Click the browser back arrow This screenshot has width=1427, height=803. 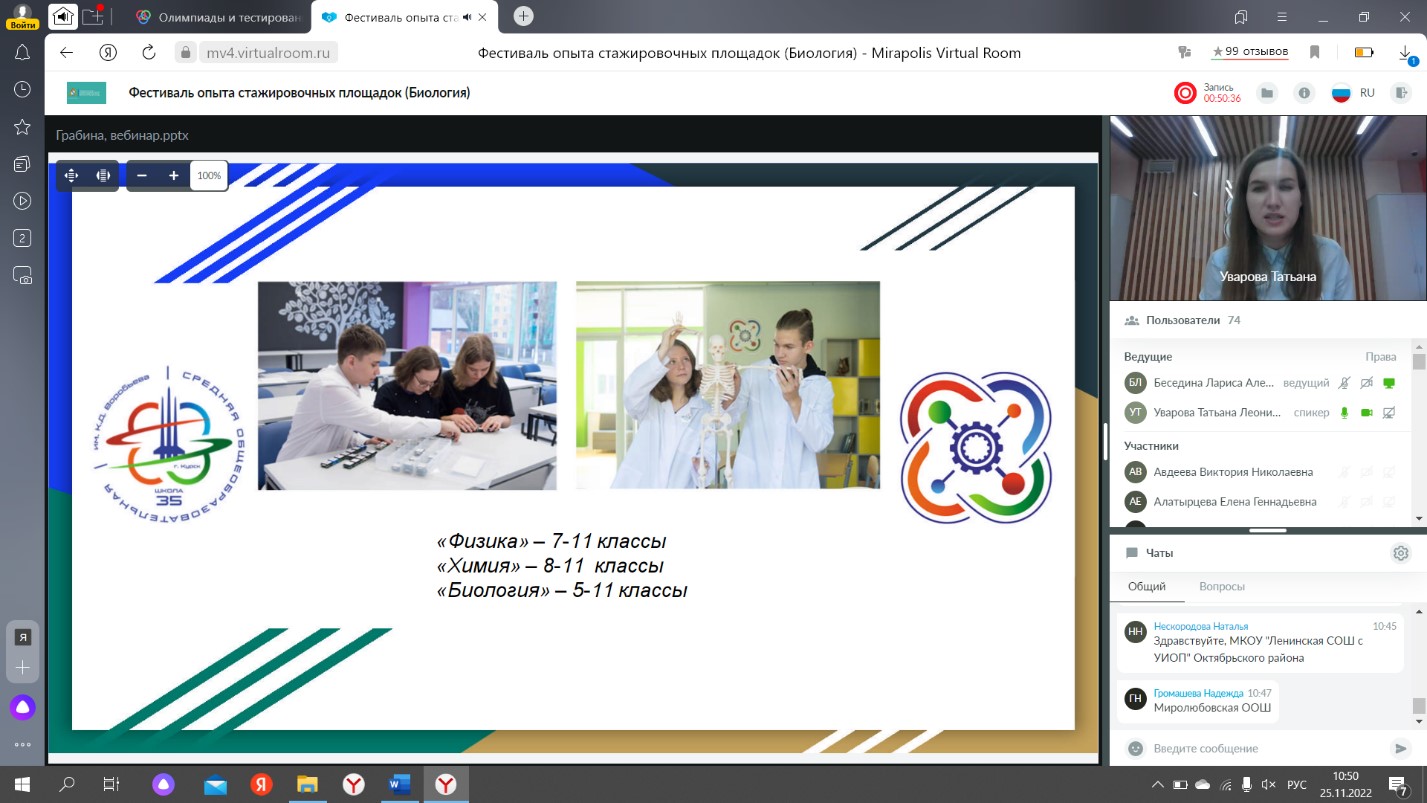tap(66, 53)
